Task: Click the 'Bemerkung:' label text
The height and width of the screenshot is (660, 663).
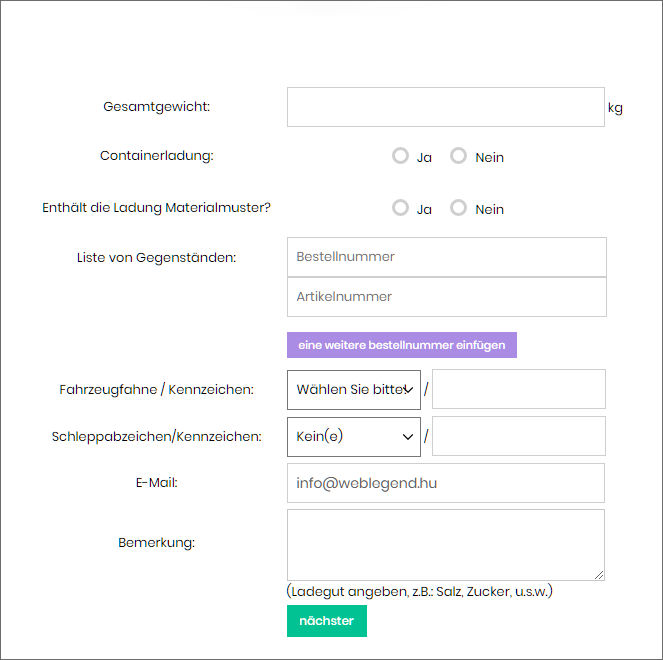Action: point(156,543)
